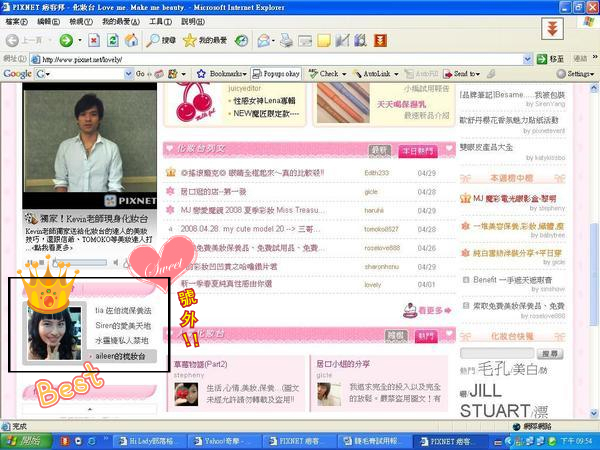
Task: Run the Google toolbar spell Check
Action: coord(324,73)
